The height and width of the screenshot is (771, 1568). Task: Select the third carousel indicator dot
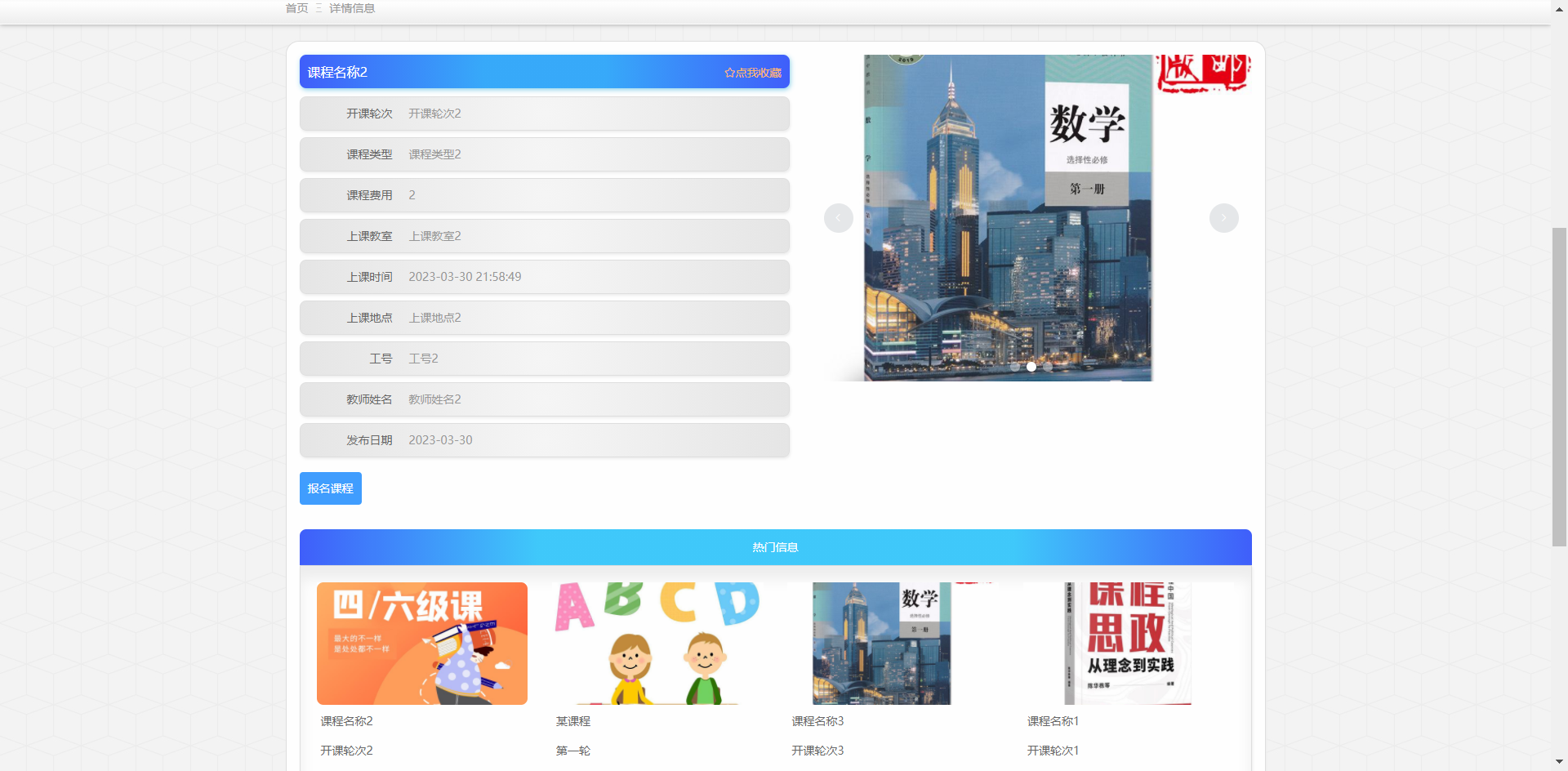(1048, 368)
